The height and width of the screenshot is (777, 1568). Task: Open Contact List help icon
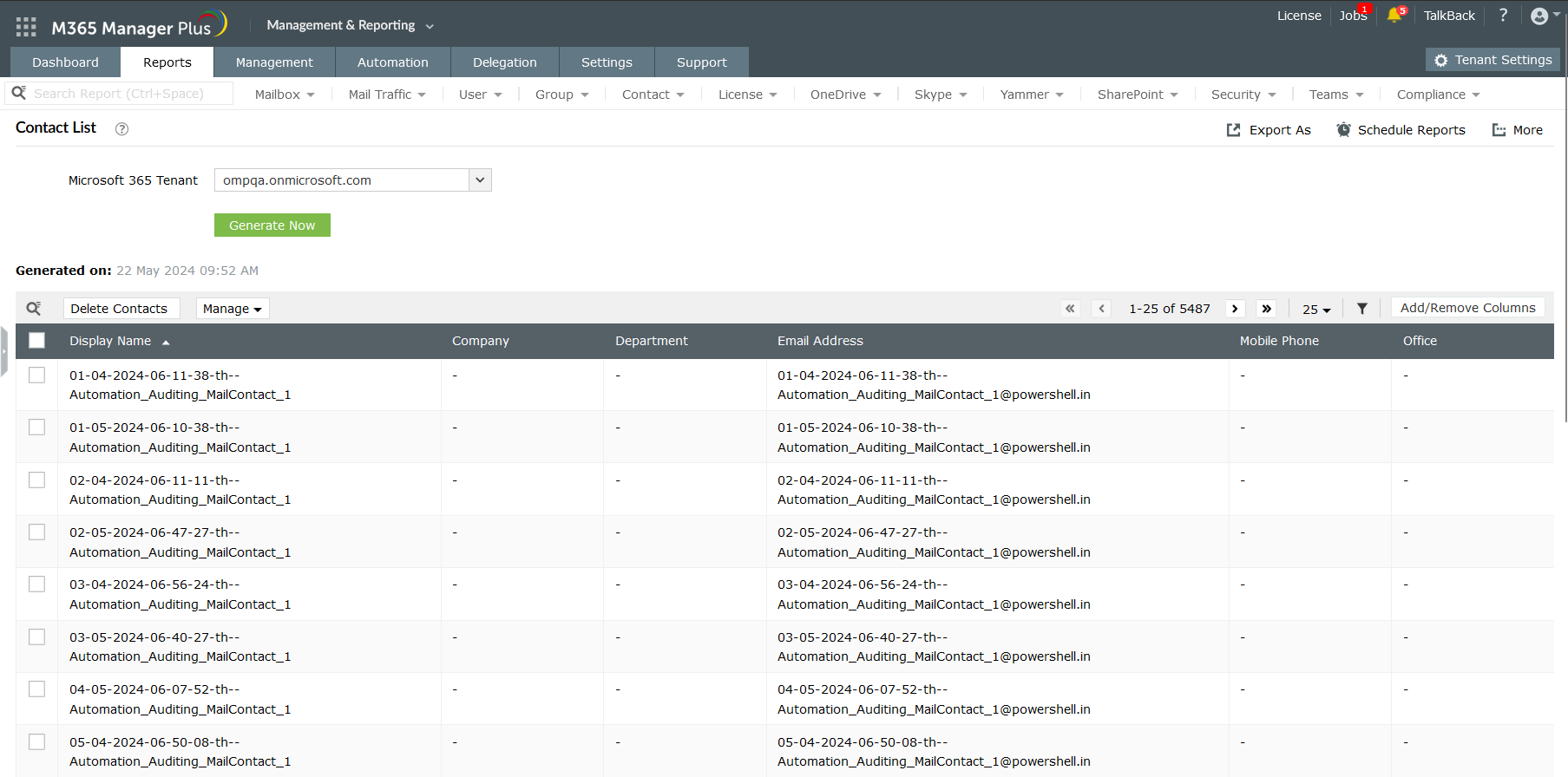pos(122,129)
